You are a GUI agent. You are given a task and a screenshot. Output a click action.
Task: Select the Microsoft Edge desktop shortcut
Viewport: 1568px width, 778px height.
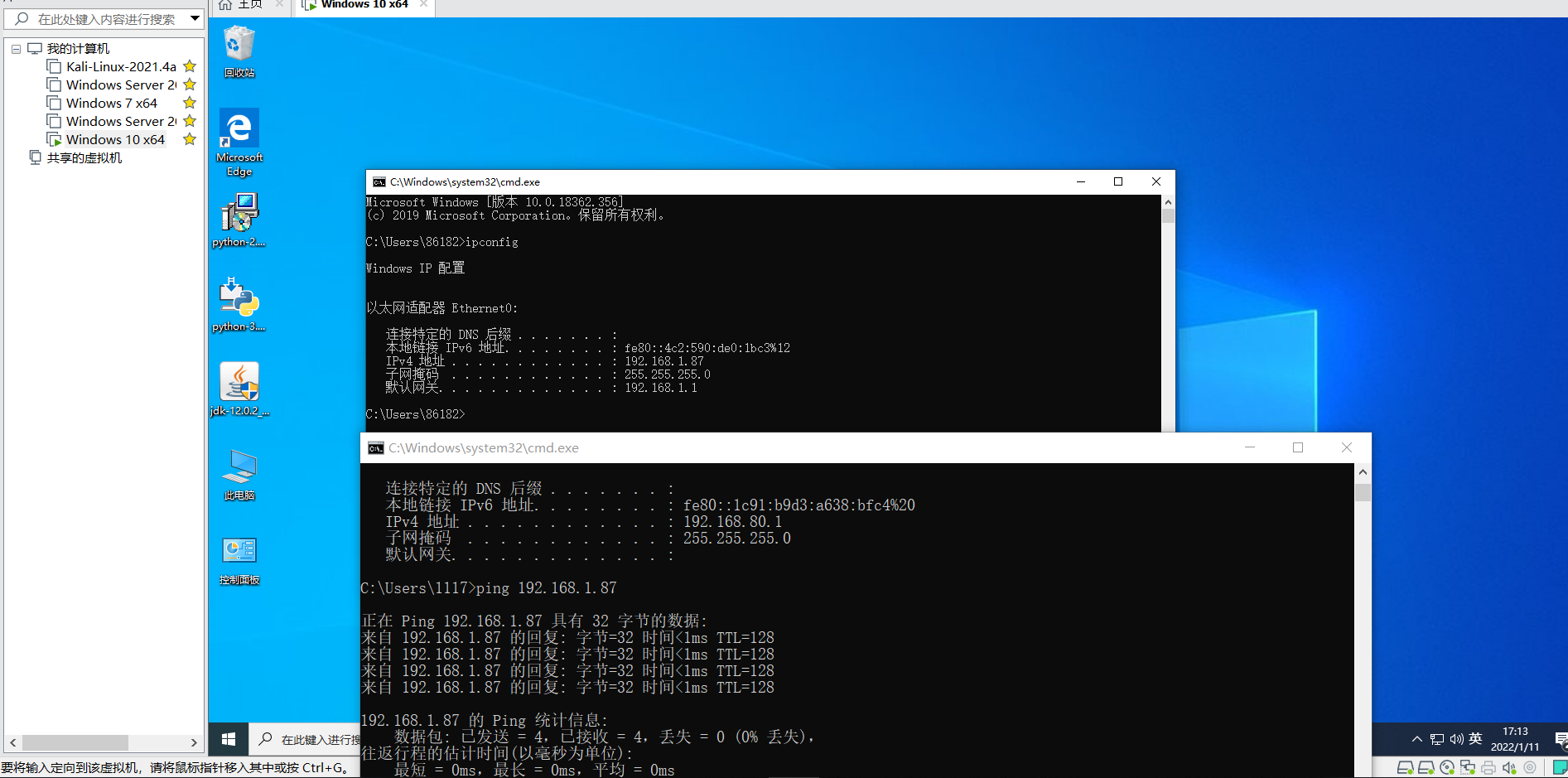pyautogui.click(x=239, y=142)
